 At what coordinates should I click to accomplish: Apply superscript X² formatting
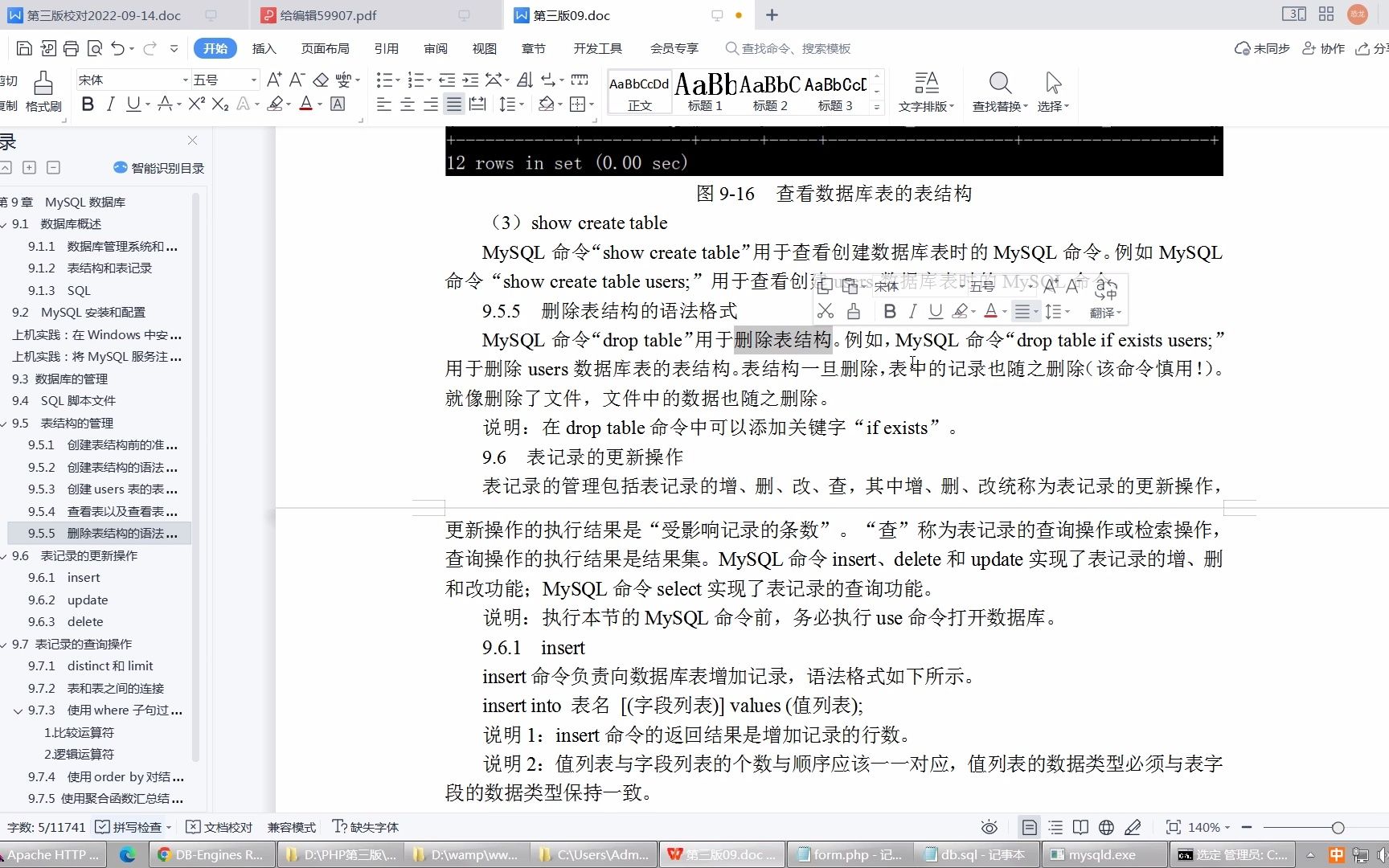click(197, 104)
